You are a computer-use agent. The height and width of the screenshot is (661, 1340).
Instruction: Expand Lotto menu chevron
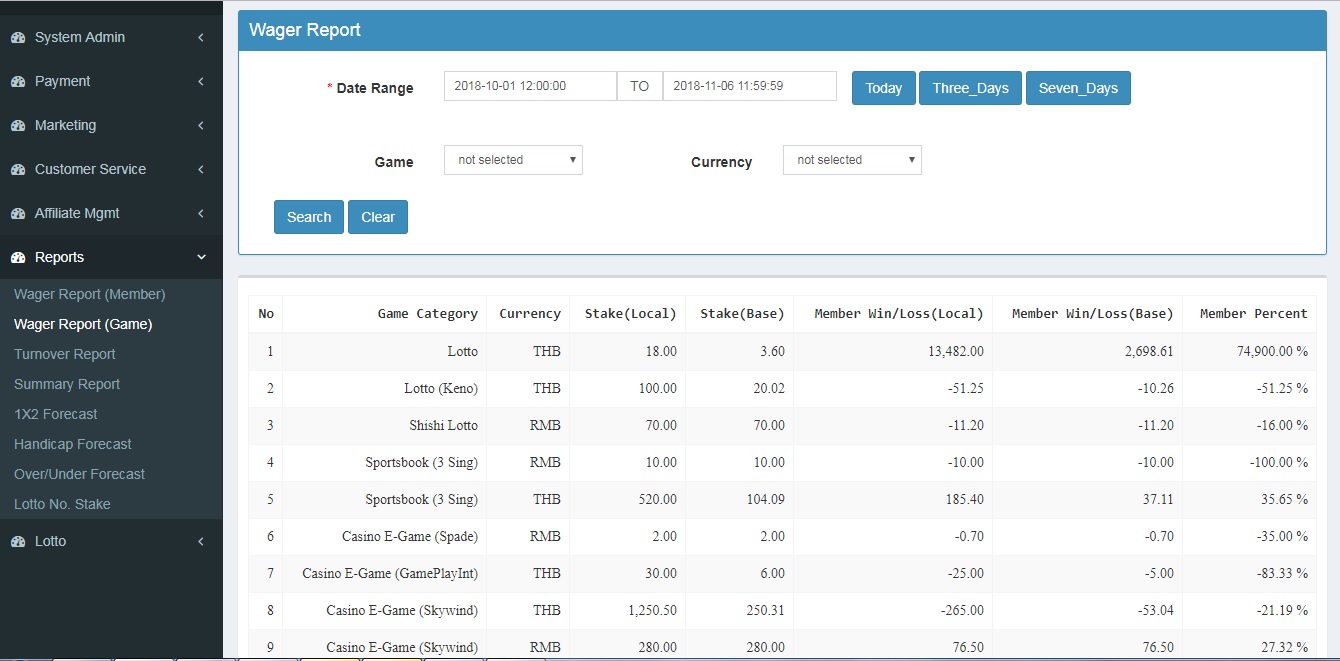pos(201,541)
